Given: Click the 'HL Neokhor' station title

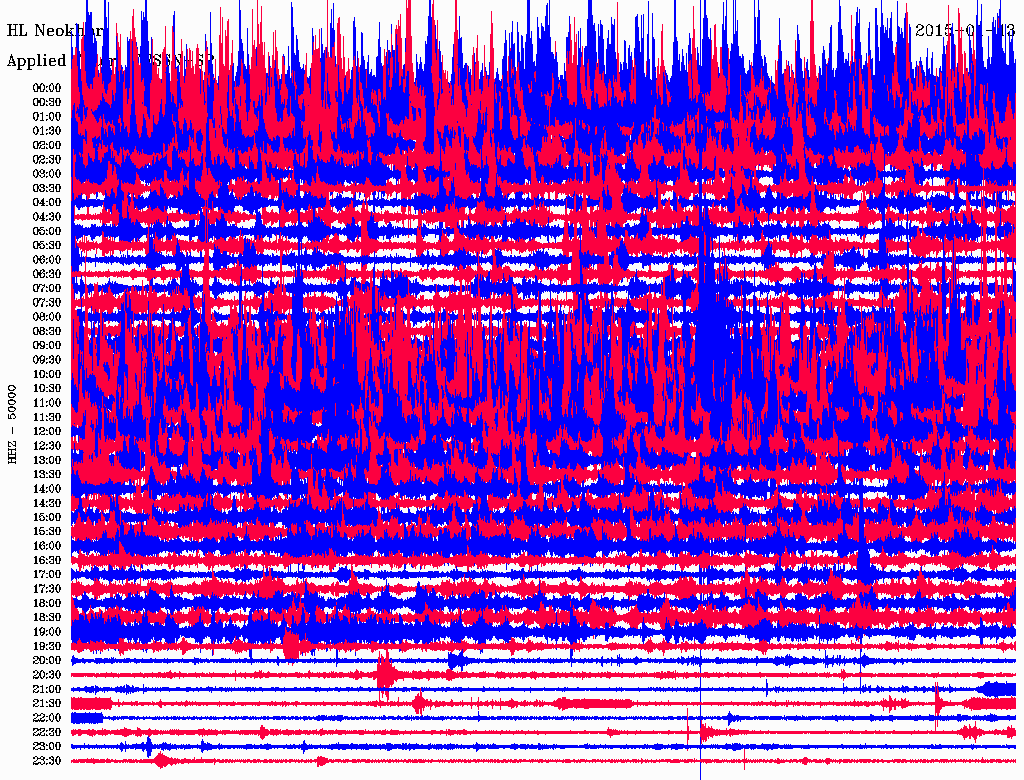Looking at the screenshot, I should 55,30.
